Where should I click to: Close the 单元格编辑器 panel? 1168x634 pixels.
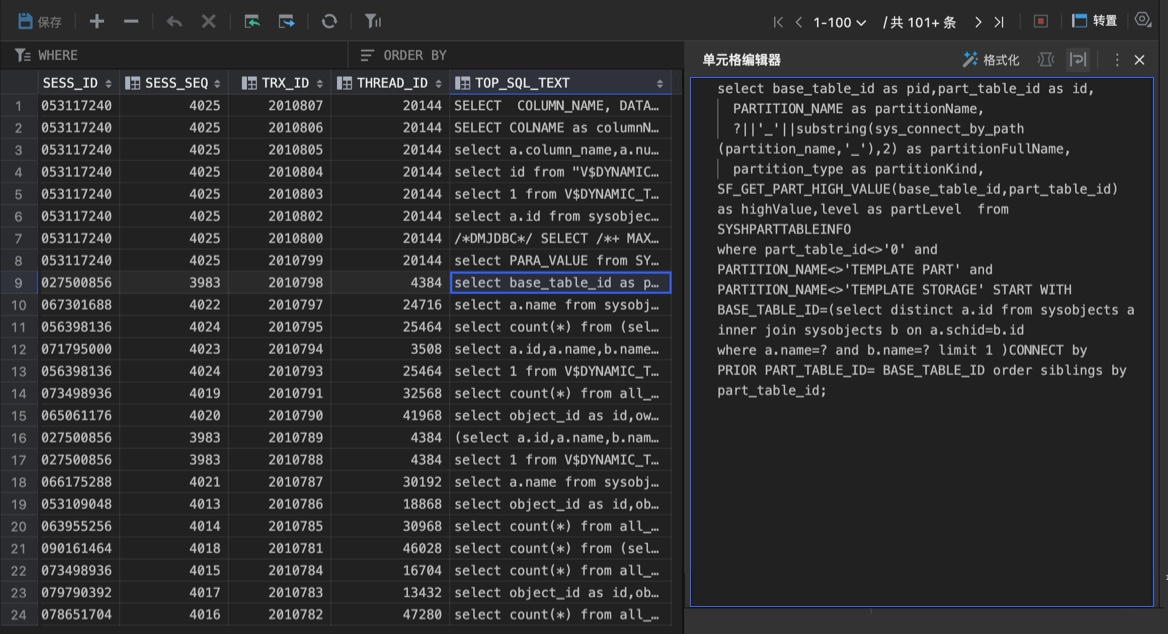[1140, 60]
